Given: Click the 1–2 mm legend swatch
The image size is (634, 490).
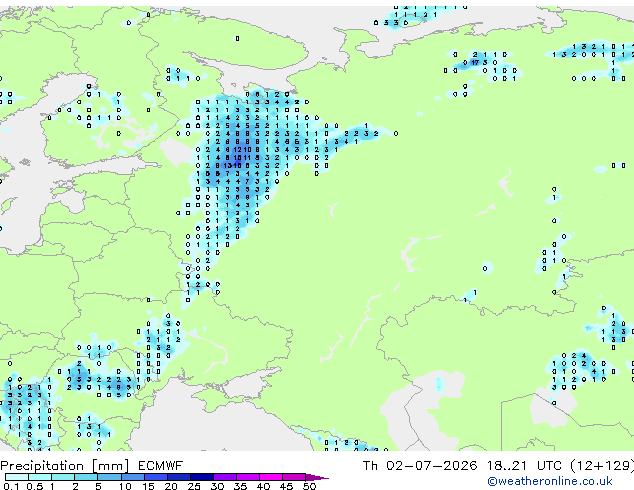Looking at the screenshot, I should tap(63, 477).
